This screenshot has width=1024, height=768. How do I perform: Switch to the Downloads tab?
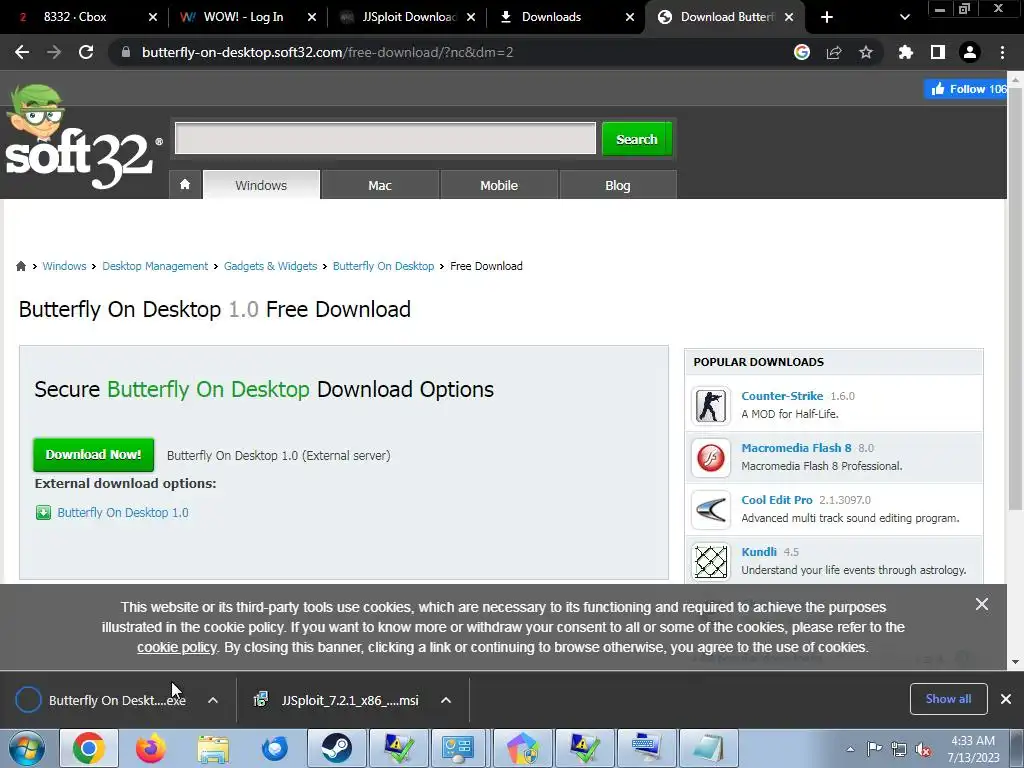pos(551,17)
